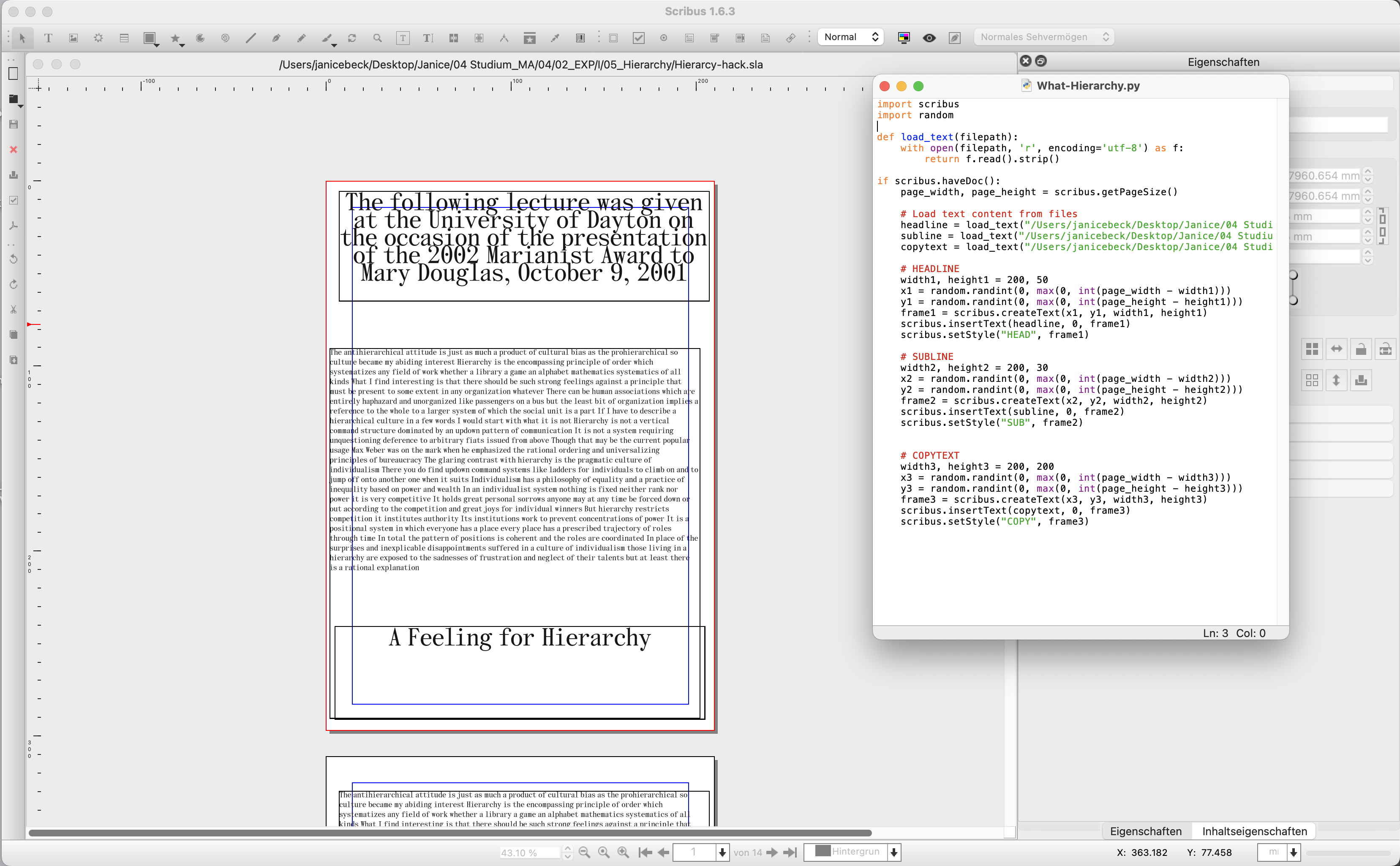Click the Undo icon in left toolbar
Image resolution: width=1400 pixels, height=866 pixels.
tap(14, 259)
